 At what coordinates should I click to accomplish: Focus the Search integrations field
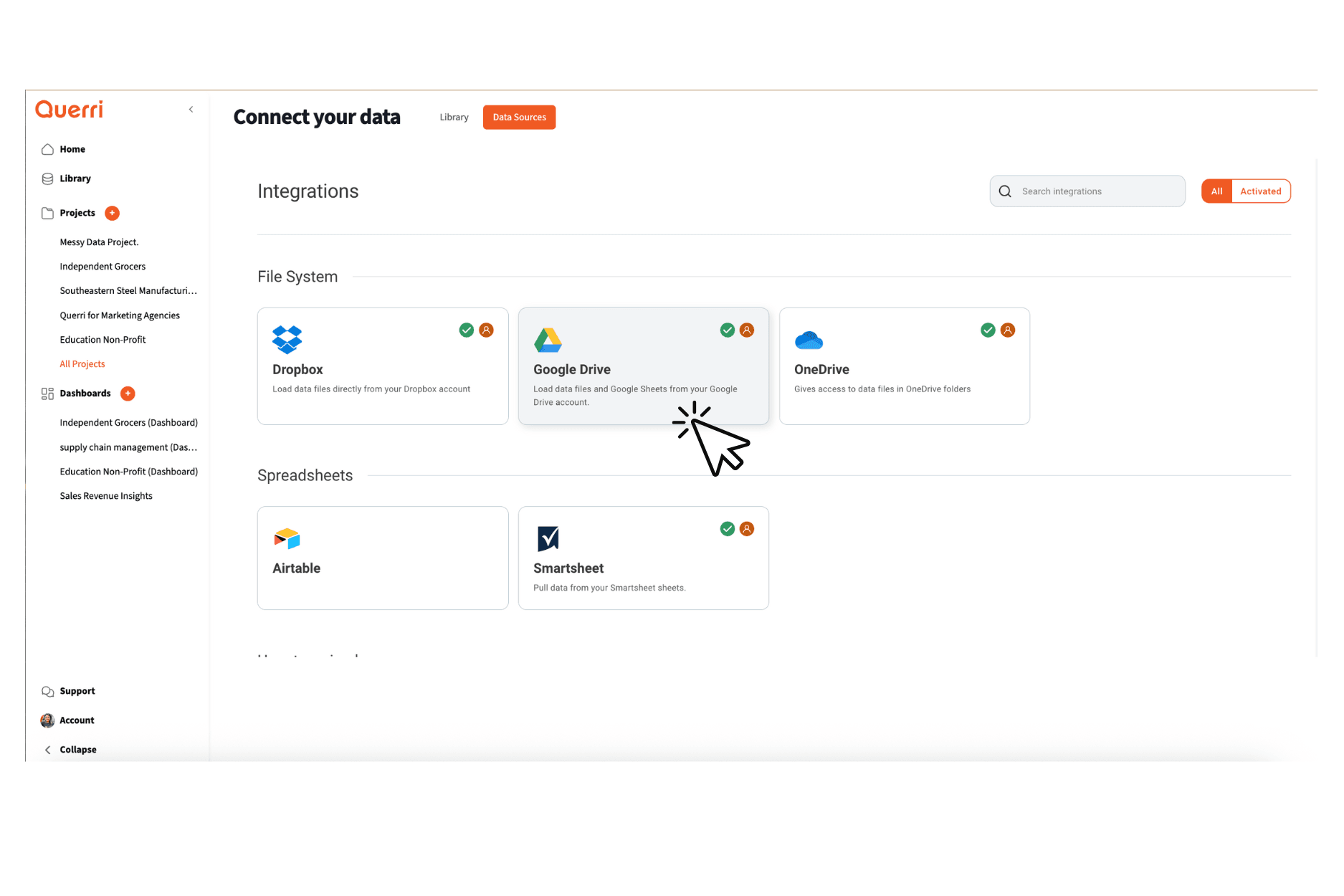[x=1097, y=191]
